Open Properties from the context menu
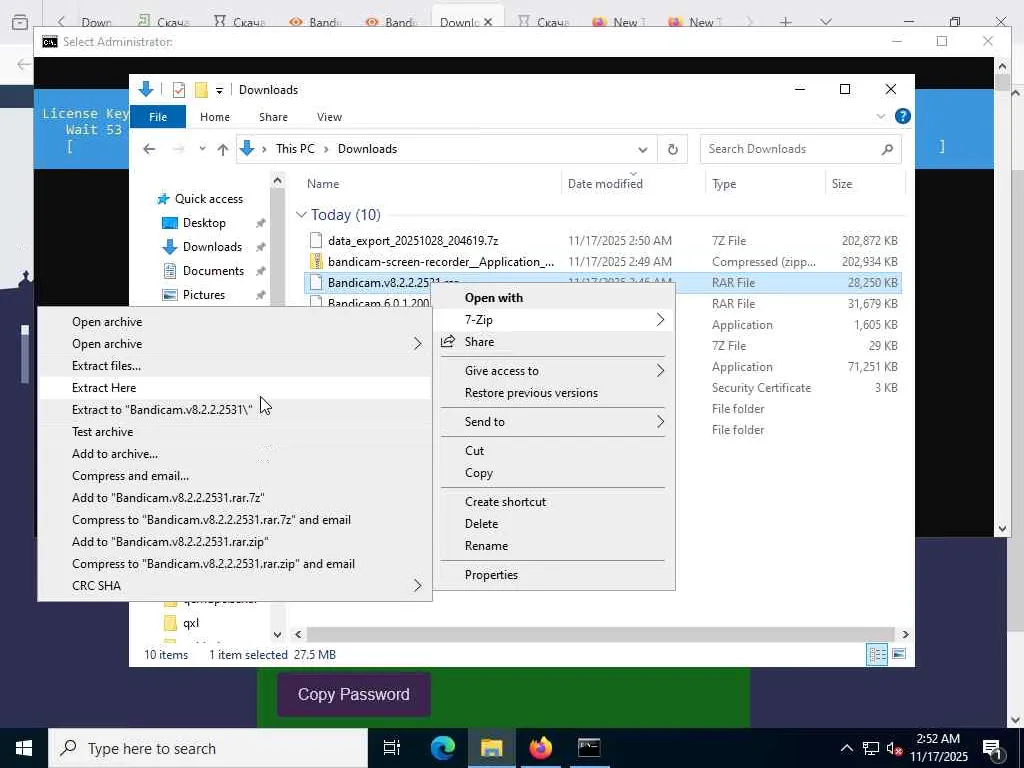The height and width of the screenshot is (768, 1024). coord(552,575)
